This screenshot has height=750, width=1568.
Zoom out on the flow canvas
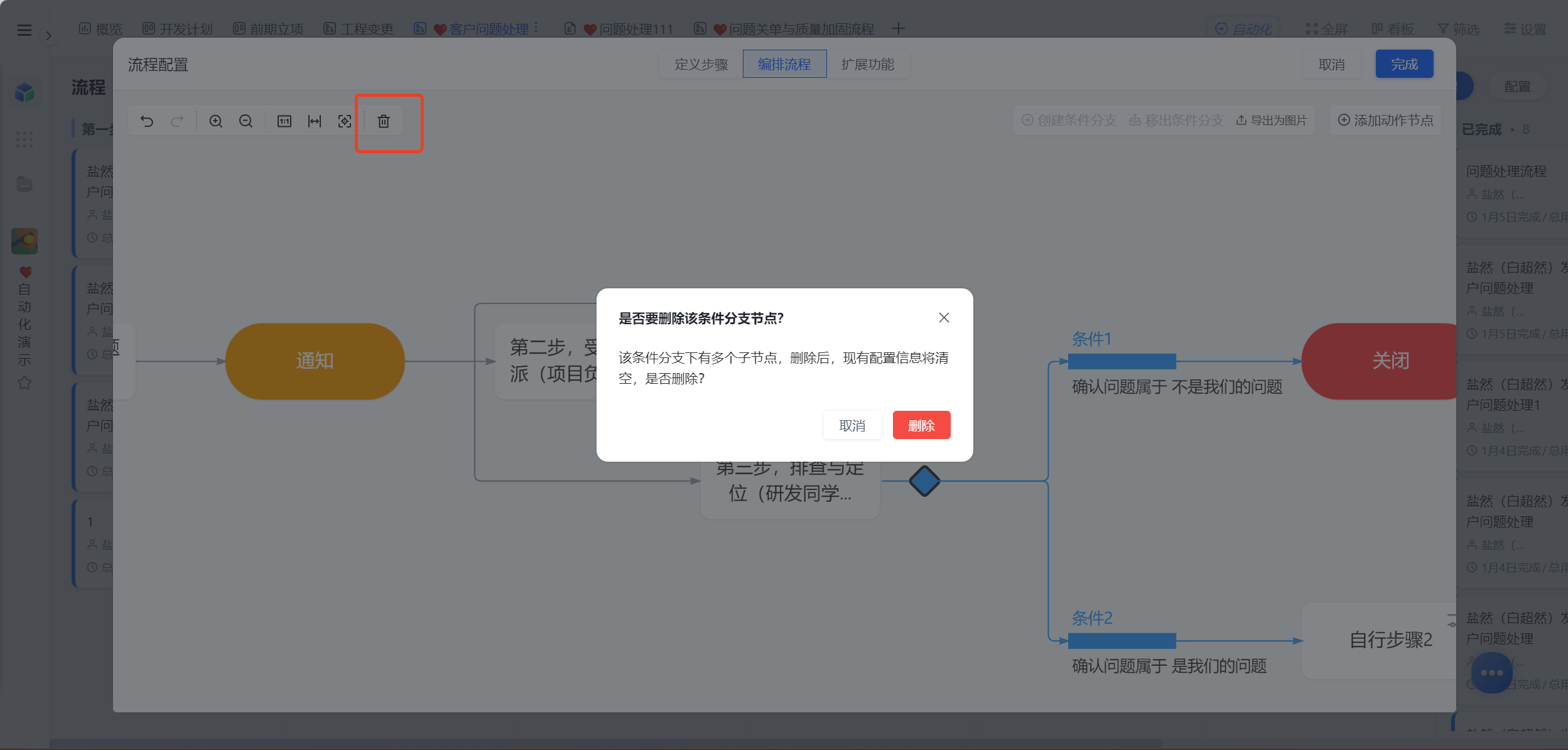pyautogui.click(x=246, y=121)
